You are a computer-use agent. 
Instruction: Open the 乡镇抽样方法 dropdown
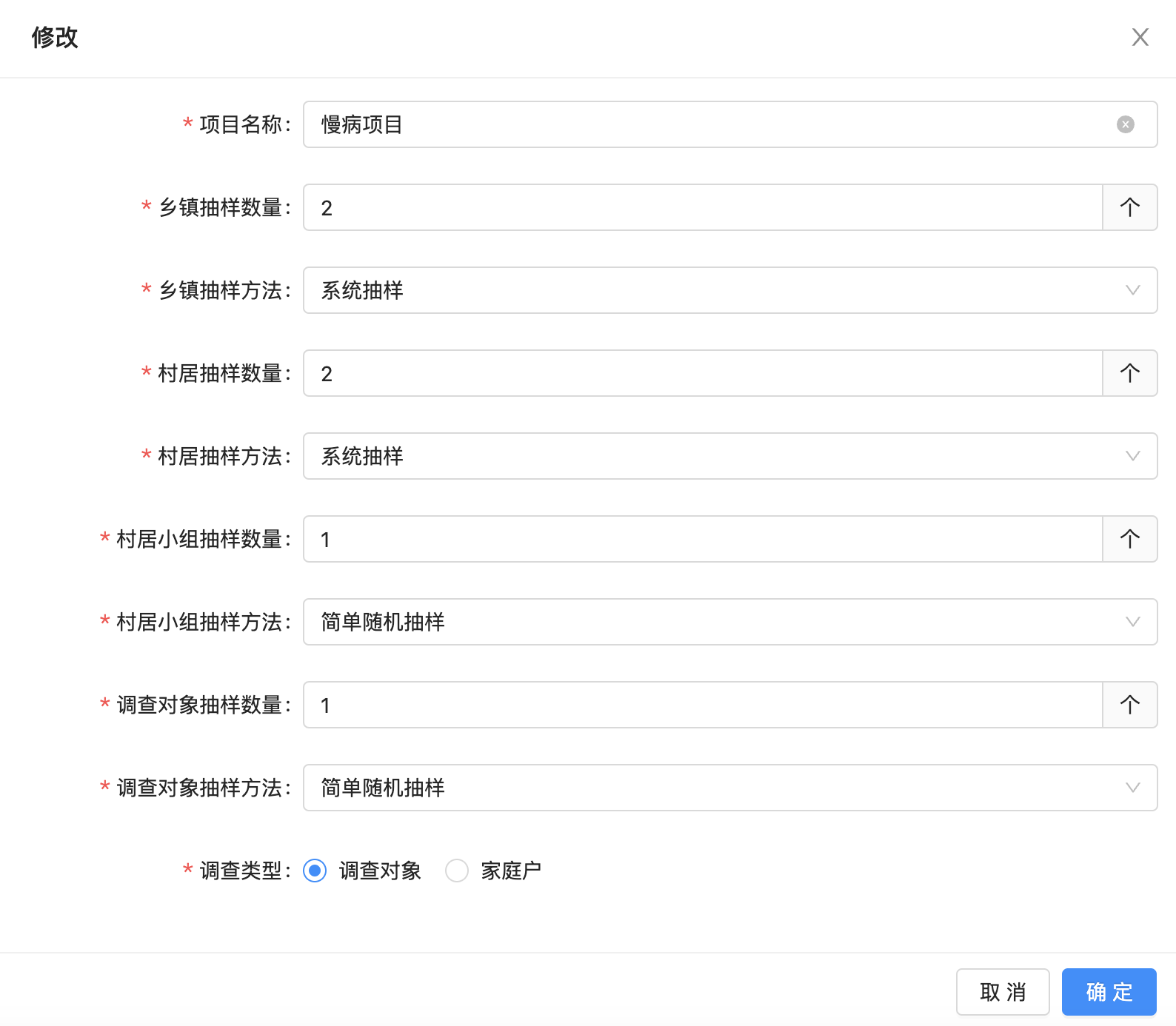point(729,290)
